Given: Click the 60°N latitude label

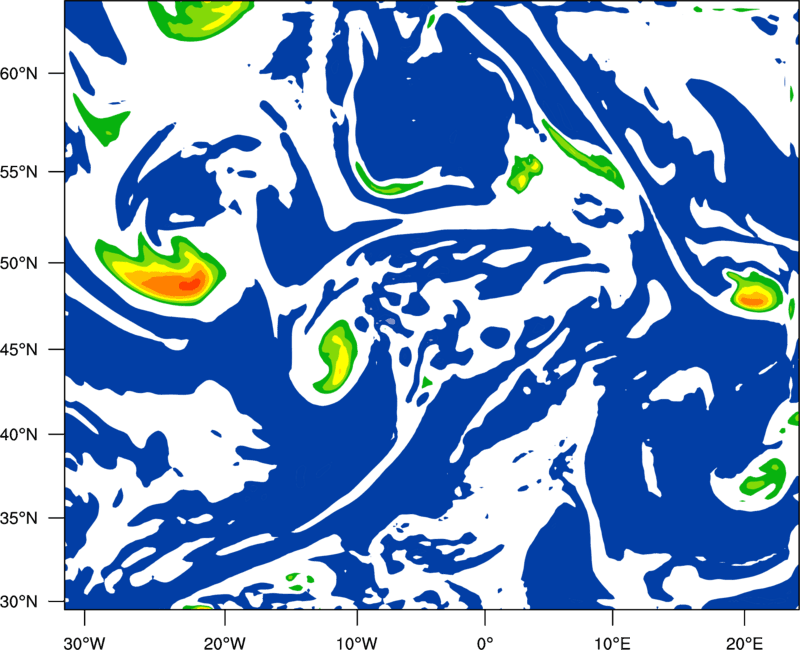Looking at the screenshot, I should (x=19, y=73).
